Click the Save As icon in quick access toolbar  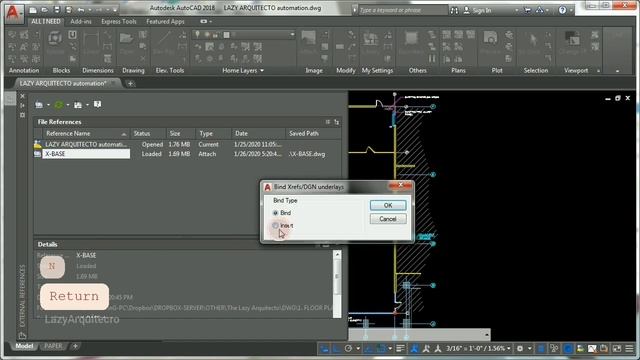pyautogui.click(x=69, y=10)
